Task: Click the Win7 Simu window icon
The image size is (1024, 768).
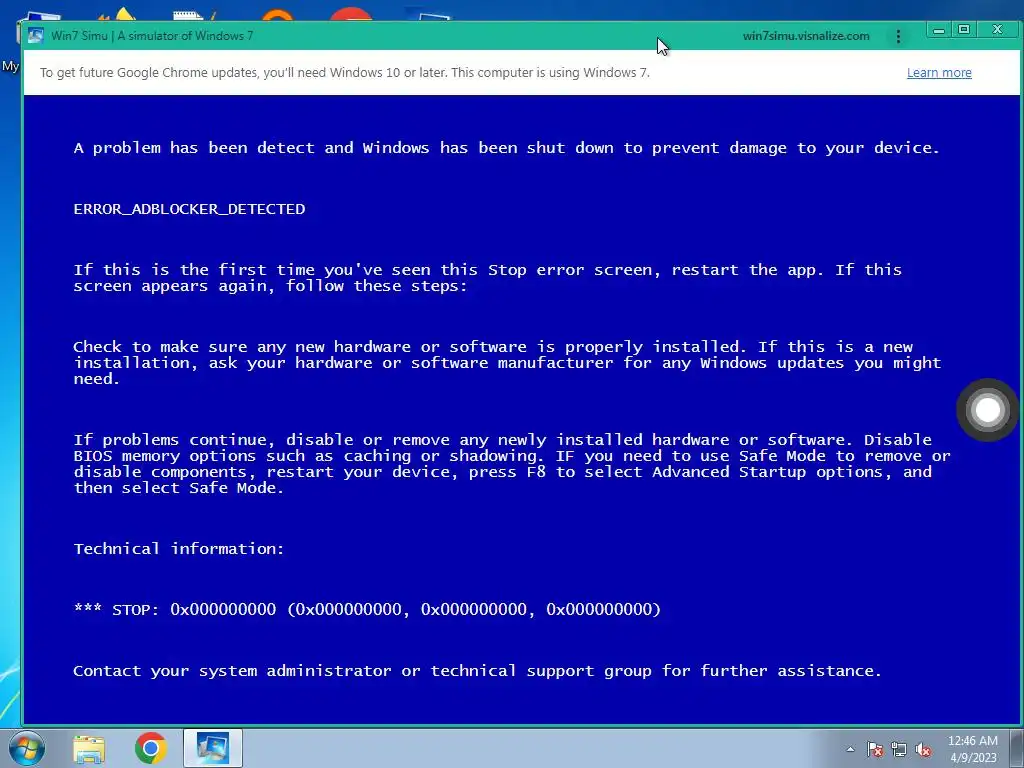Action: [35, 35]
